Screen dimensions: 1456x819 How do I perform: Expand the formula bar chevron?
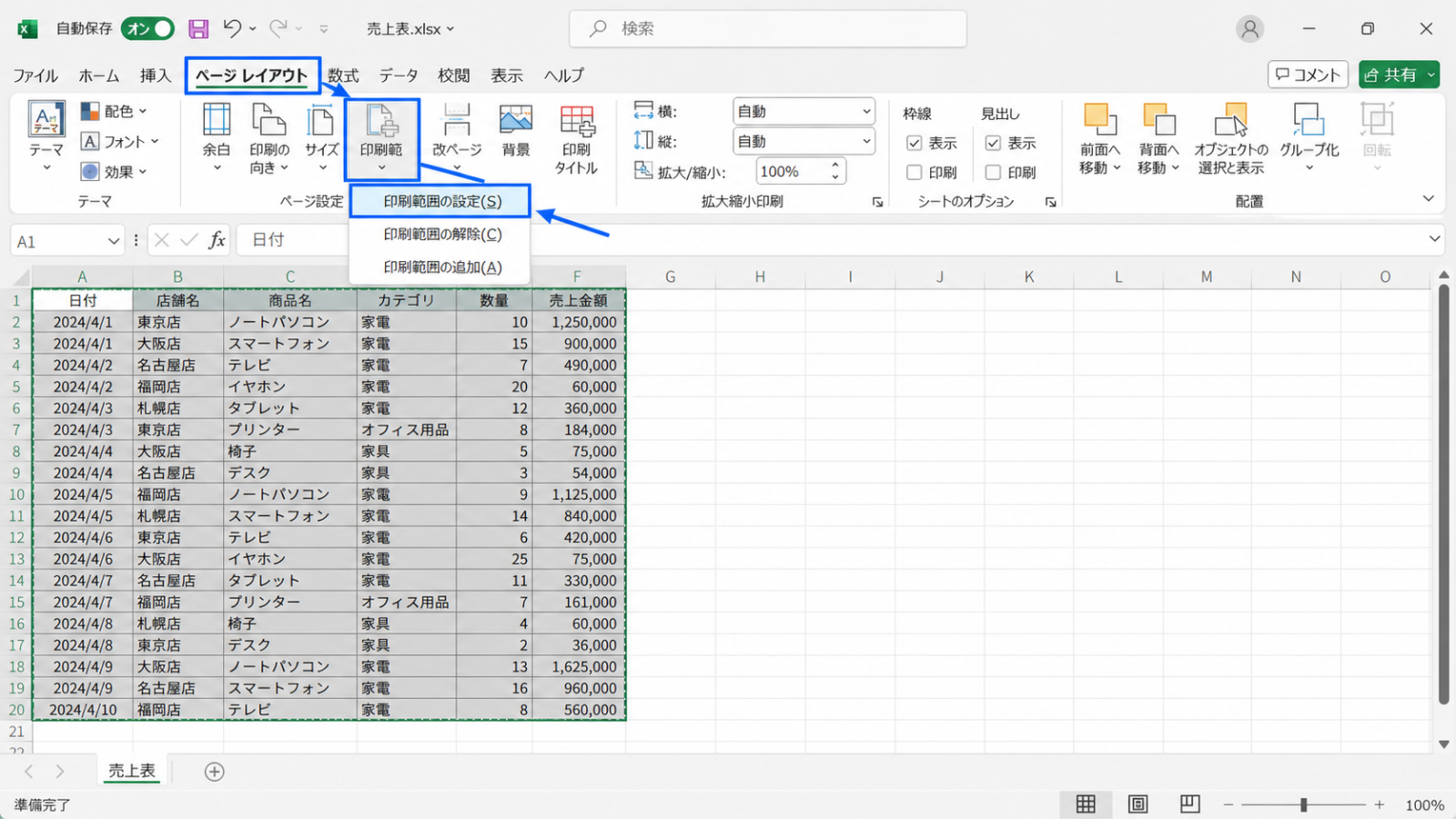click(x=1434, y=239)
